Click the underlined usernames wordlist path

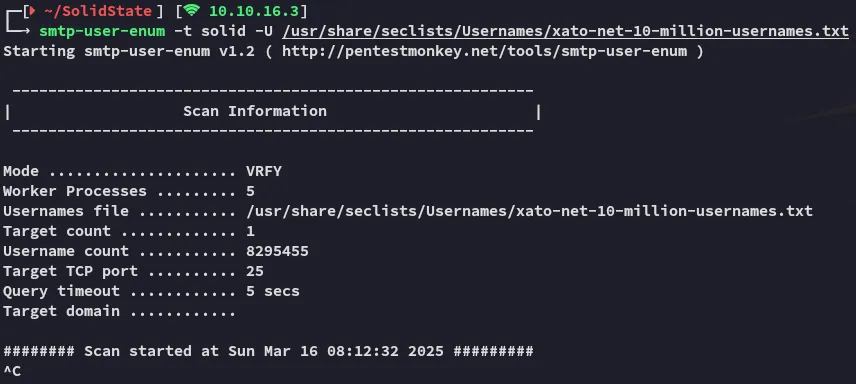[x=566, y=31]
